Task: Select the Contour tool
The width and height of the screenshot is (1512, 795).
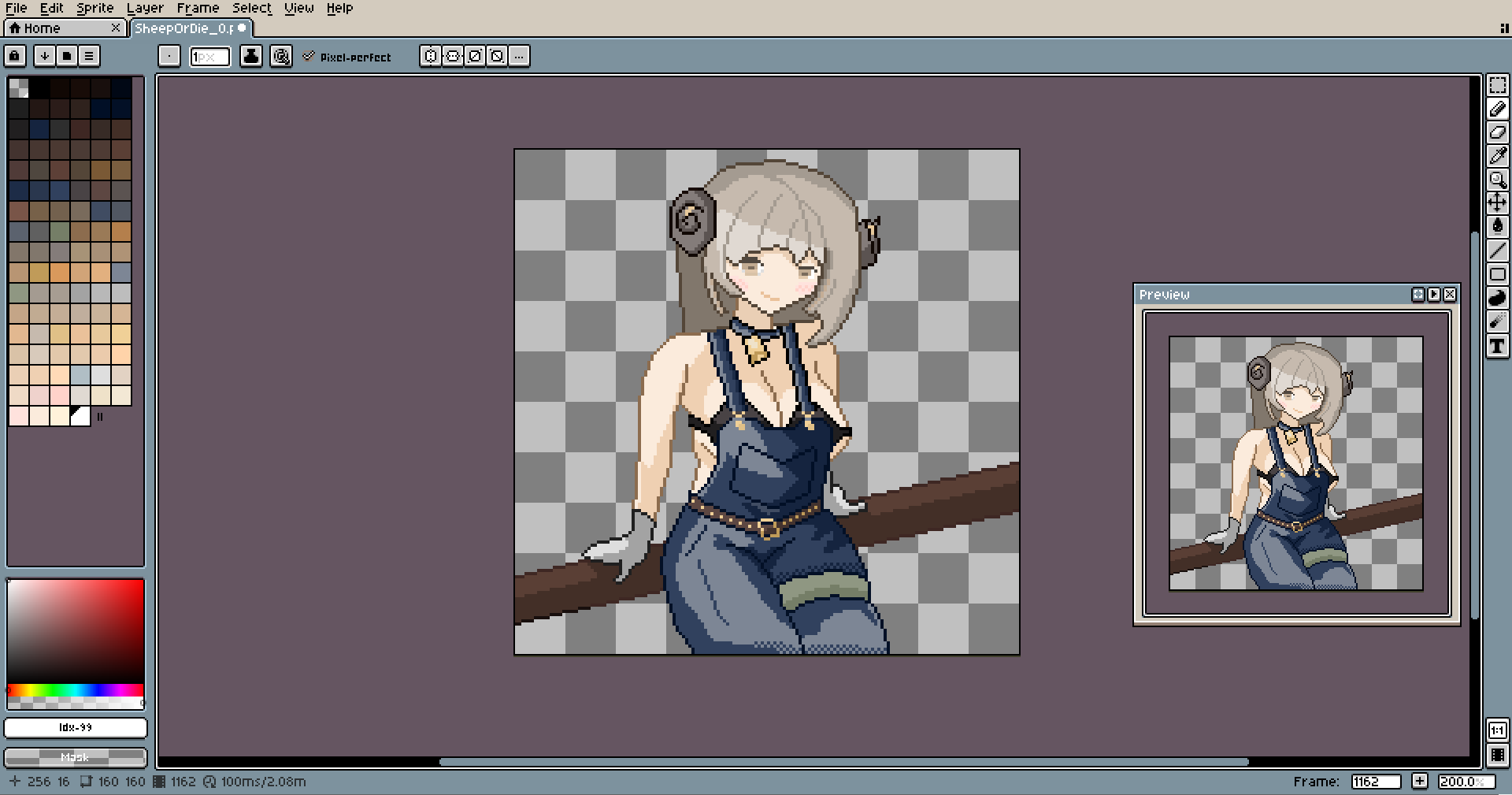Action: 1497,299
